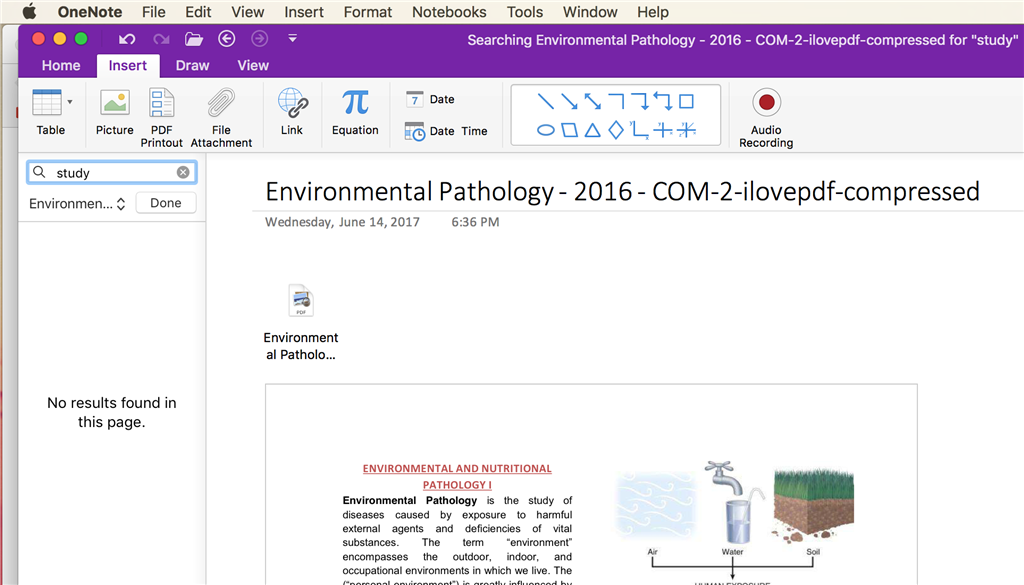The image size is (1024, 585).
Task: Select the rectangle shape
Action: point(686,101)
